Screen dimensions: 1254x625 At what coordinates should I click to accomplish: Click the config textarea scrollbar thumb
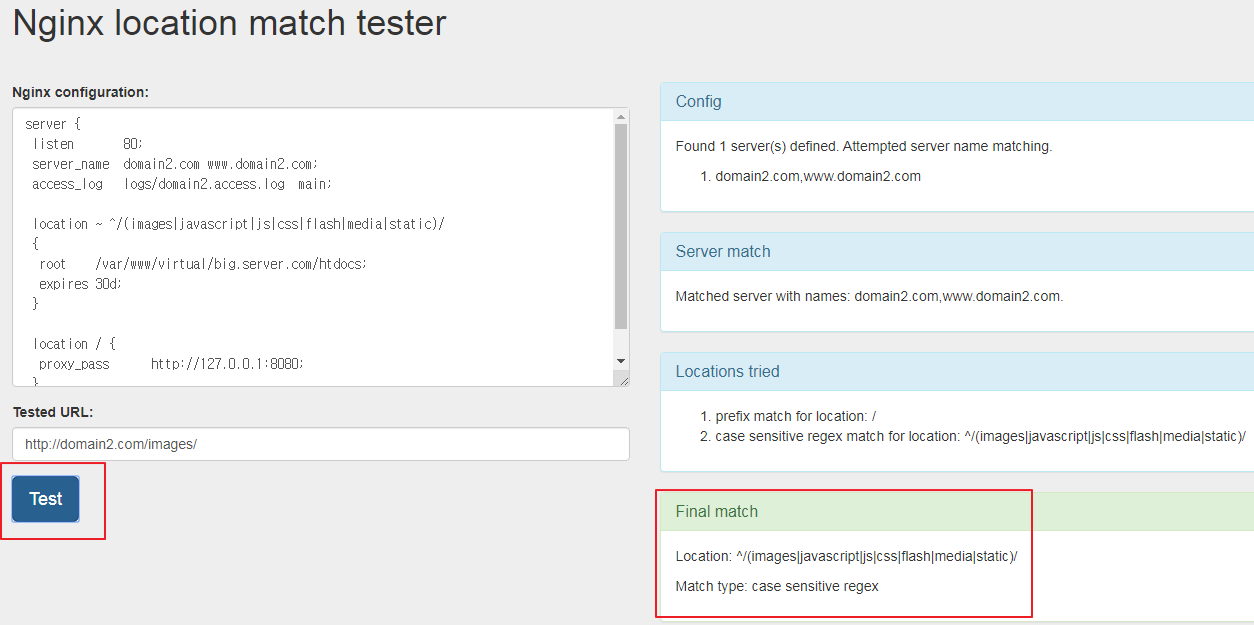point(621,225)
